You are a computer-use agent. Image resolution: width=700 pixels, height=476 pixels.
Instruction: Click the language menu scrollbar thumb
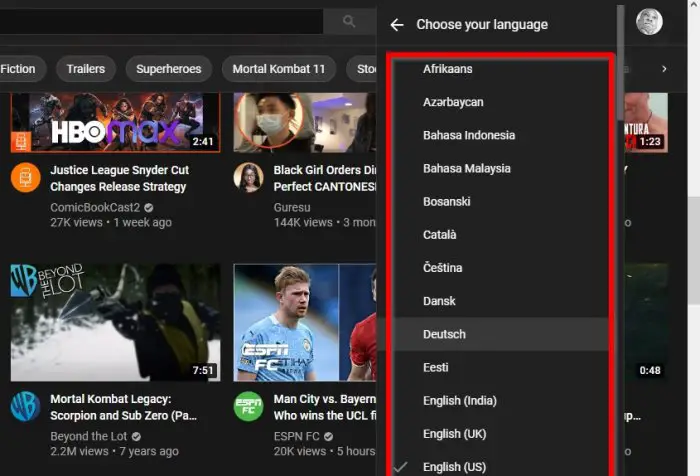coord(620,63)
